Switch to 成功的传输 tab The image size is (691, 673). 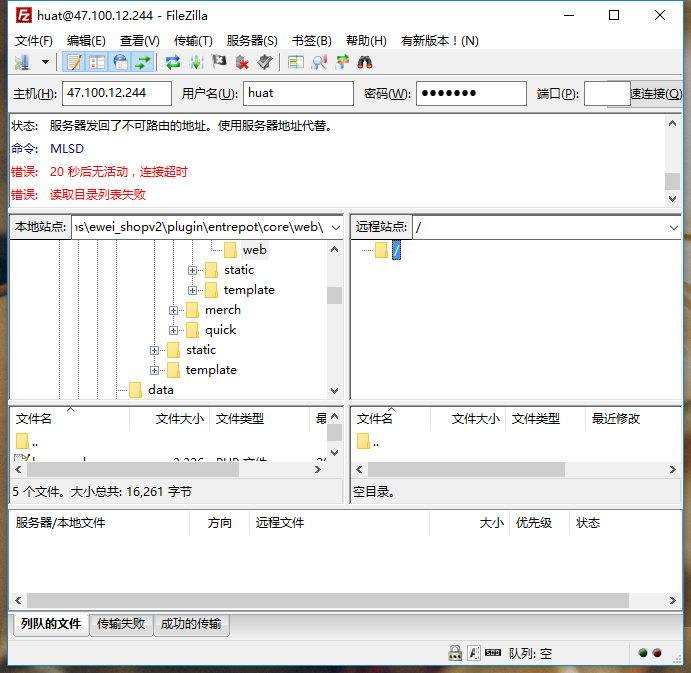[x=191, y=624]
